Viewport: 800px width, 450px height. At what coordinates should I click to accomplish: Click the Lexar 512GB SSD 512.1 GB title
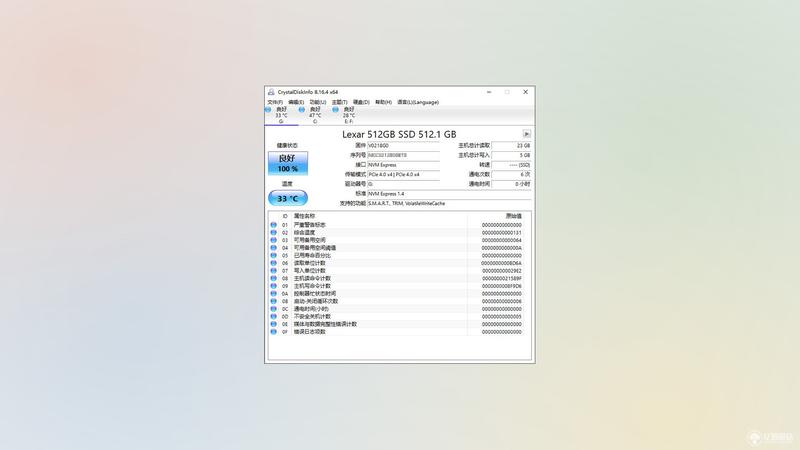pyautogui.click(x=399, y=134)
